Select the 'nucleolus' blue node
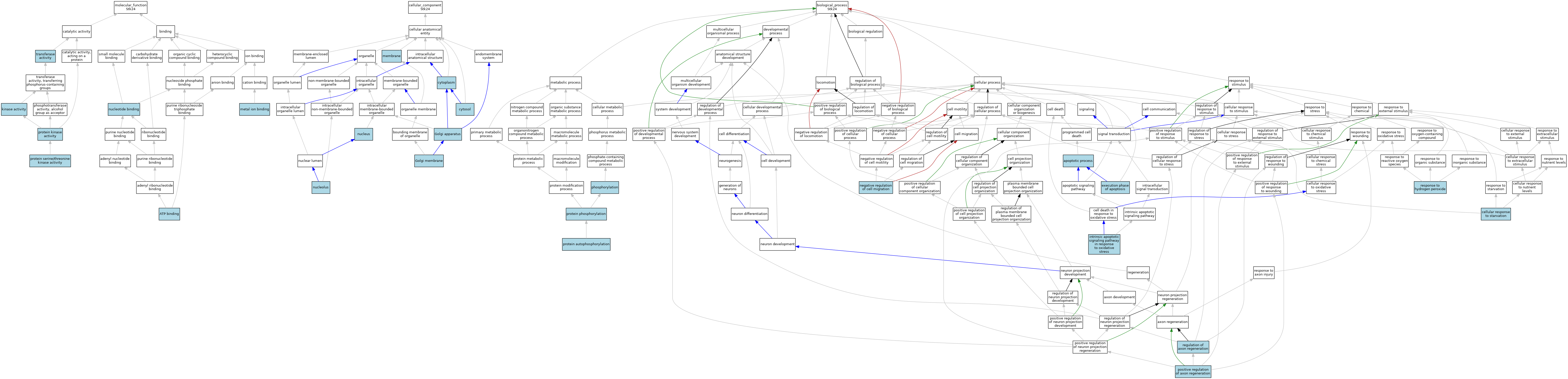 321,187
